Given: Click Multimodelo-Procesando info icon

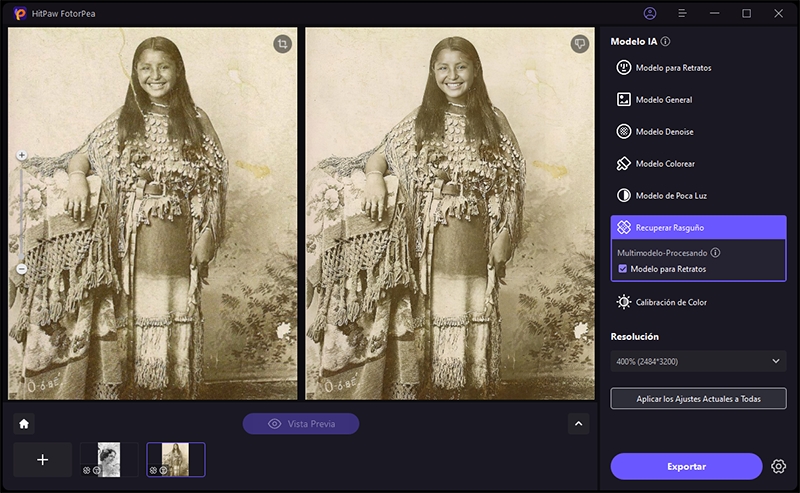Looking at the screenshot, I should point(715,253).
